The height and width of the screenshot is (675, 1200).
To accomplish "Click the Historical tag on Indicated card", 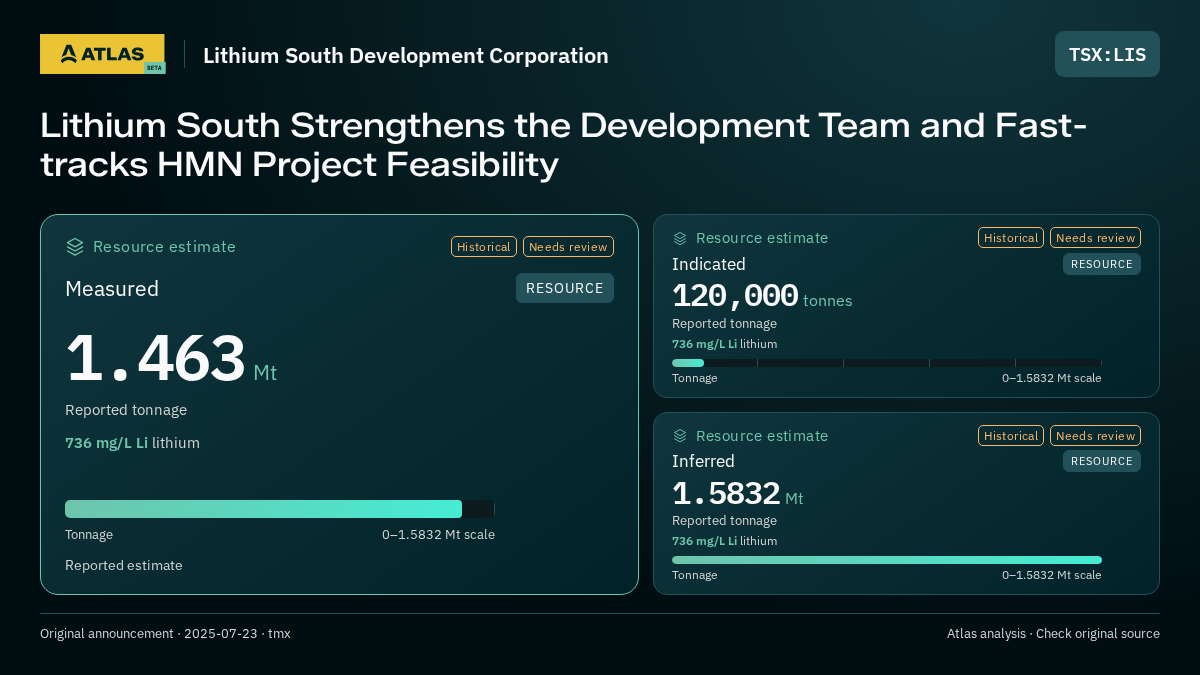I will pos(1011,238).
